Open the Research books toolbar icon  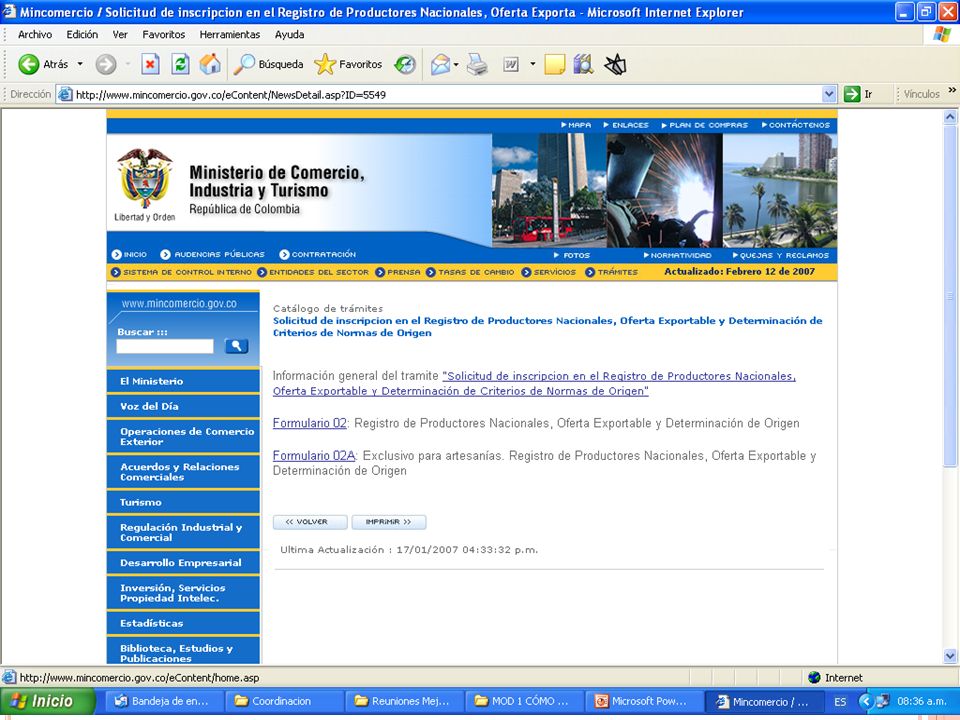click(x=583, y=64)
